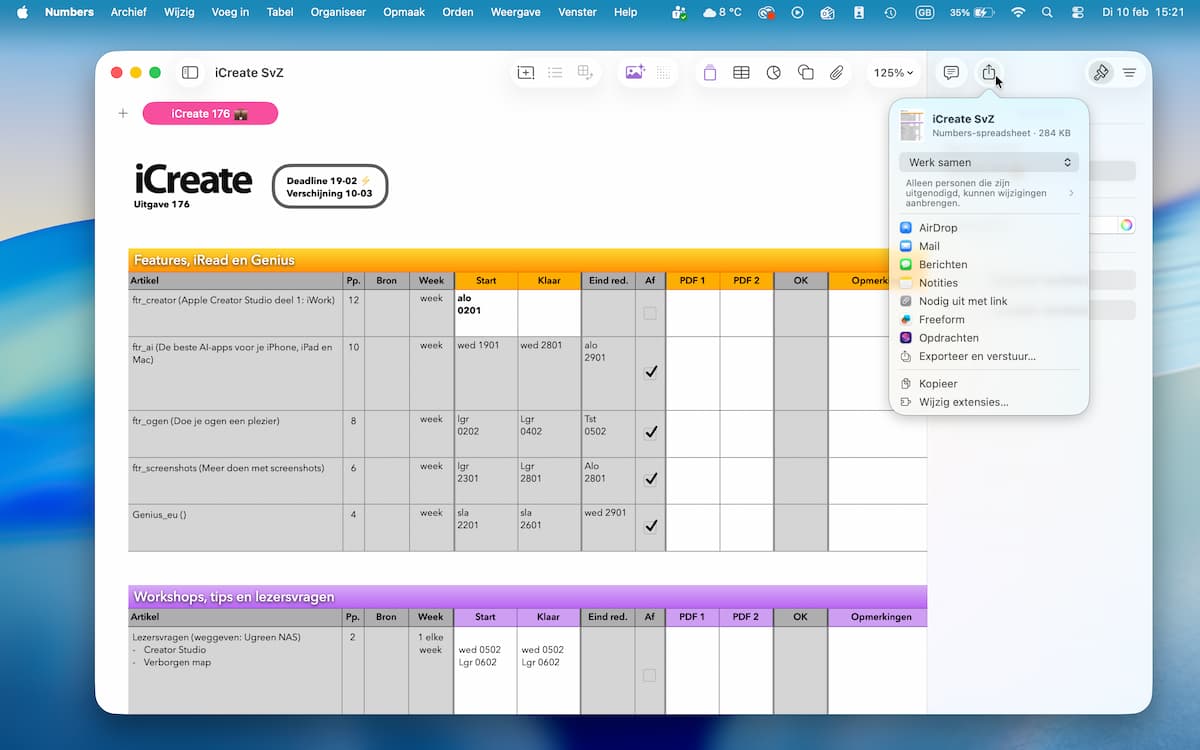The height and width of the screenshot is (750, 1200).
Task: Expand the share permissions chevron
Action: (x=1071, y=193)
